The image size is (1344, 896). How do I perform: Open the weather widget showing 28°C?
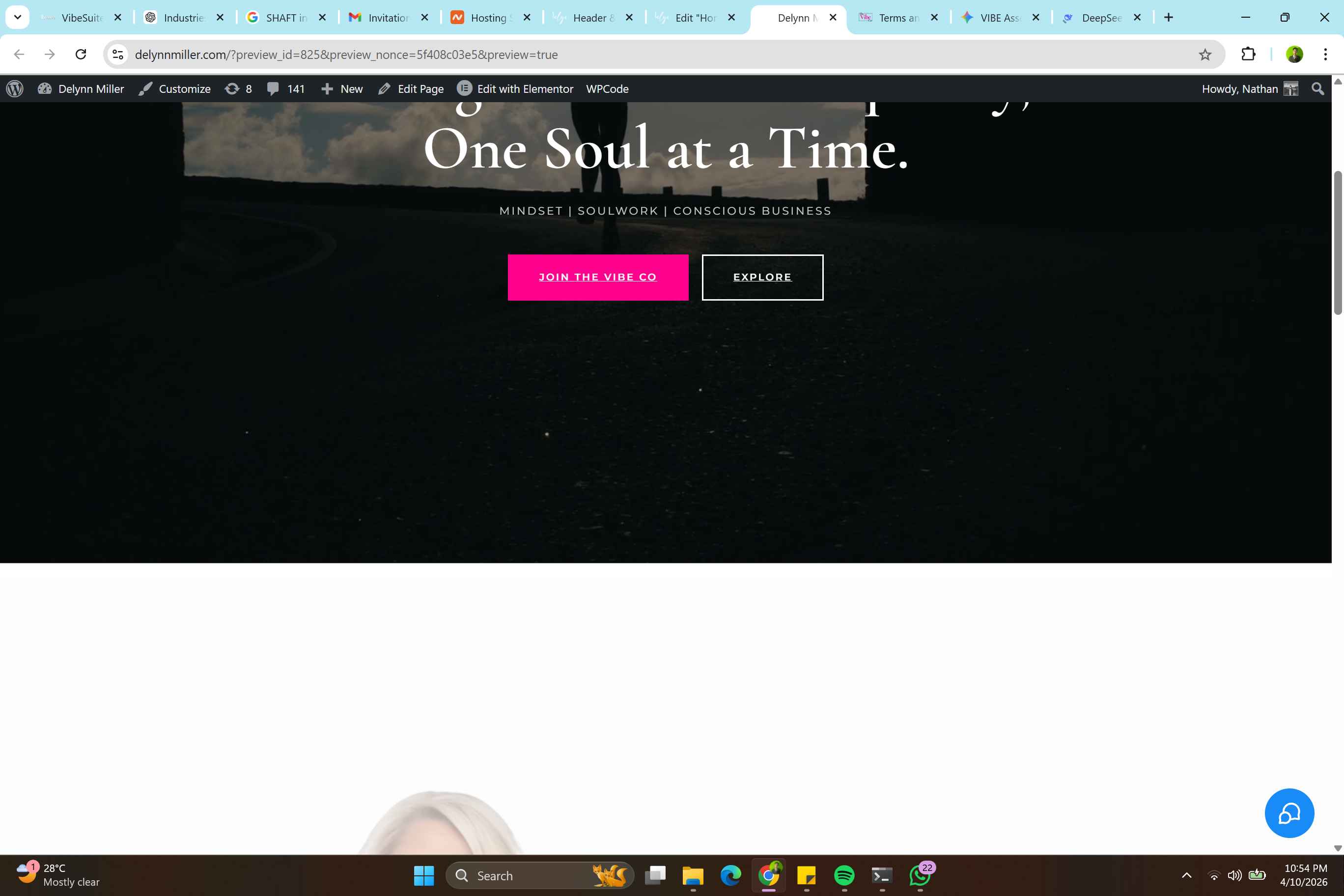58,875
